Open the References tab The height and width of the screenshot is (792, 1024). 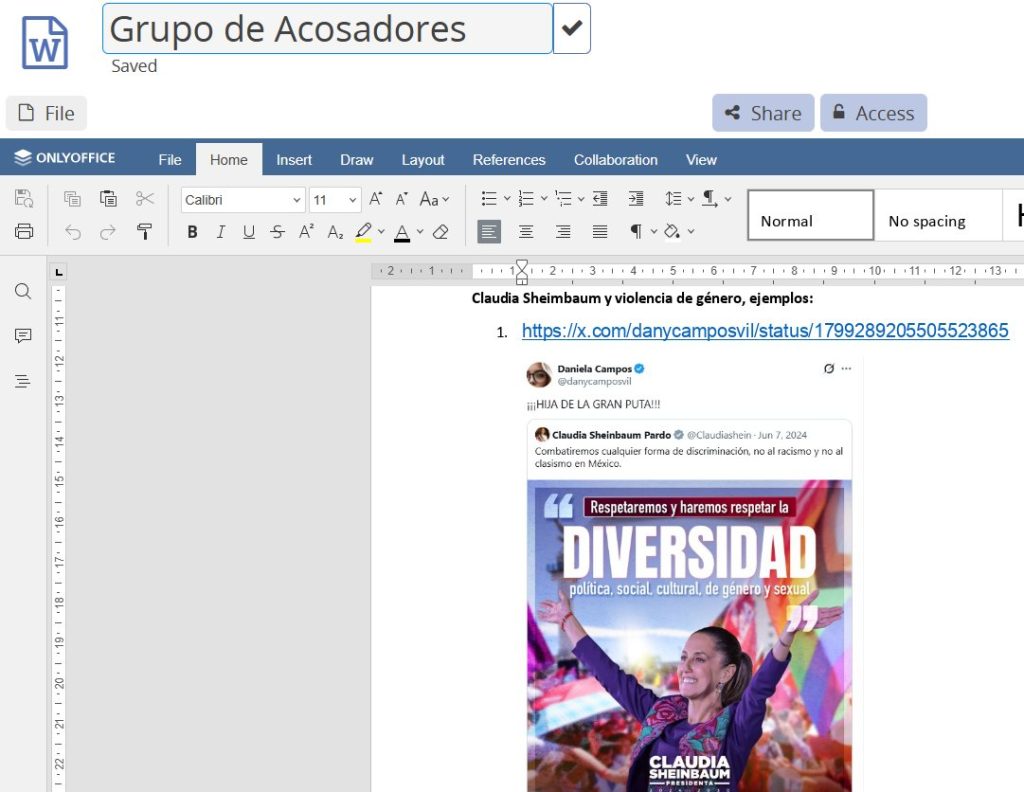click(509, 160)
